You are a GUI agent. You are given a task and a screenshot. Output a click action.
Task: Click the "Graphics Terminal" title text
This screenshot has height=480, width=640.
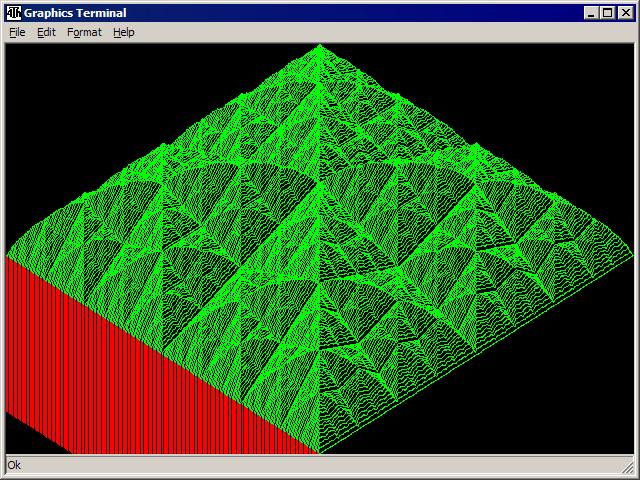tap(75, 13)
